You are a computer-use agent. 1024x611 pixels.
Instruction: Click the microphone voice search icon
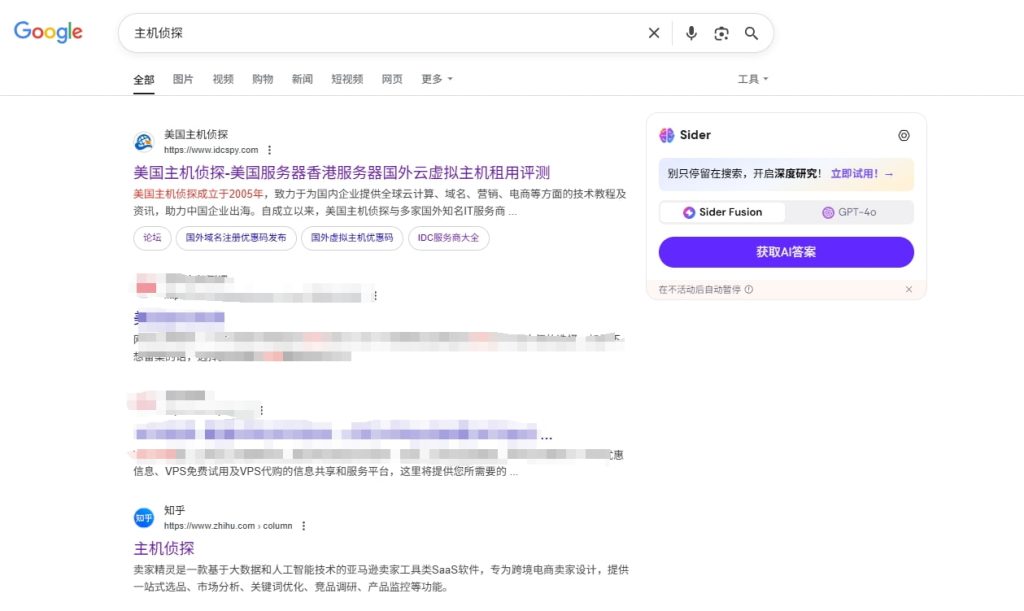[691, 33]
